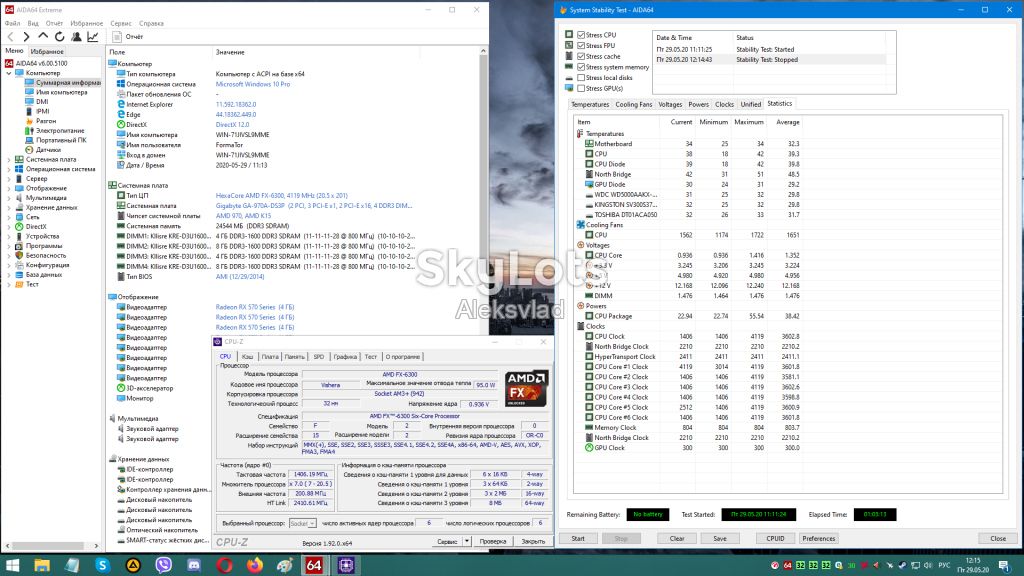Refresh the AIDA64 summary page
The width and height of the screenshot is (1024, 576).
(59, 37)
